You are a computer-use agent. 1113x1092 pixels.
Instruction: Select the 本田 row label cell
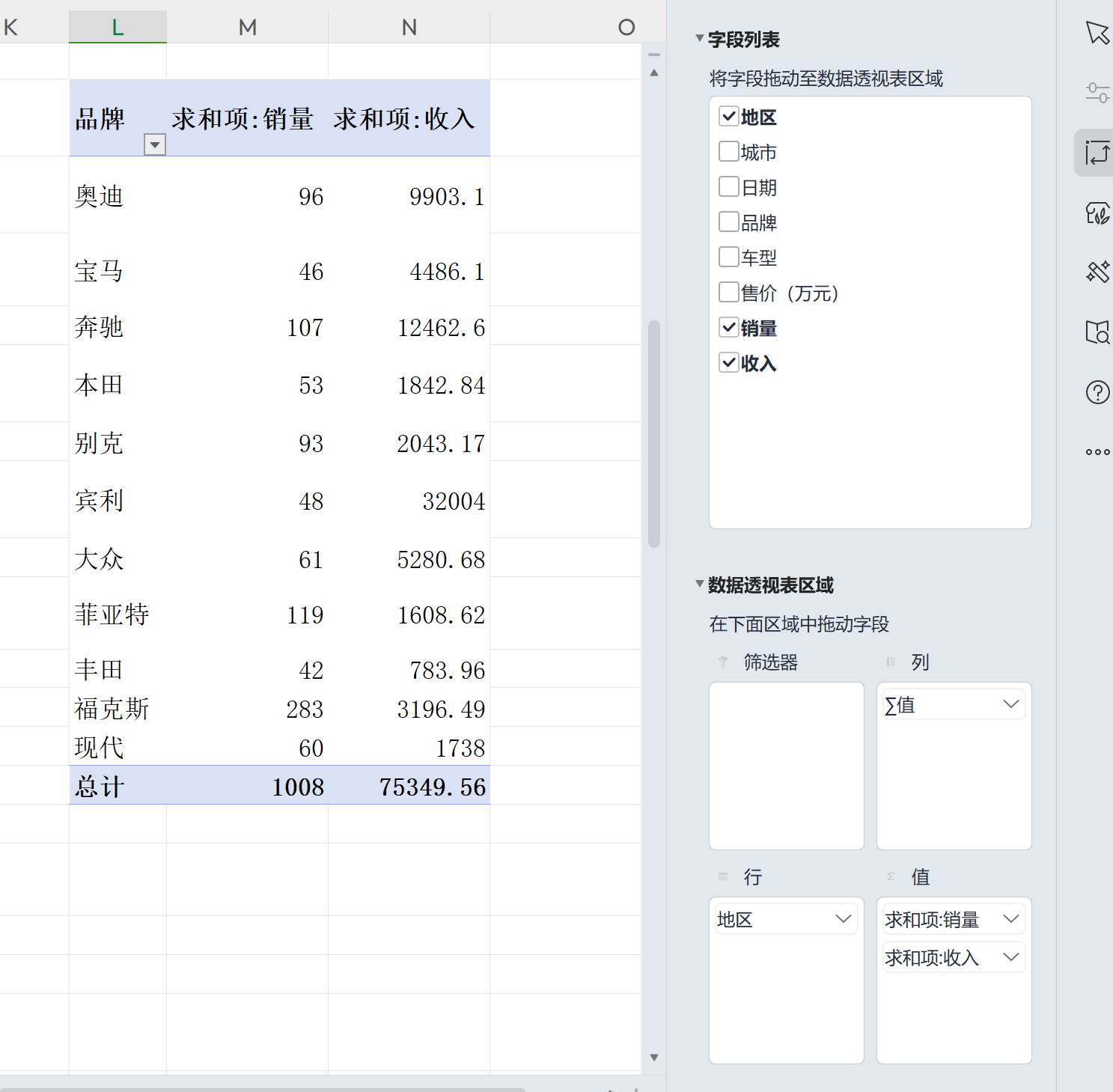click(118, 383)
